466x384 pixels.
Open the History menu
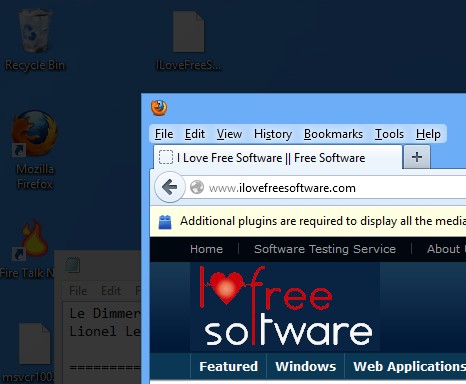[x=273, y=134]
